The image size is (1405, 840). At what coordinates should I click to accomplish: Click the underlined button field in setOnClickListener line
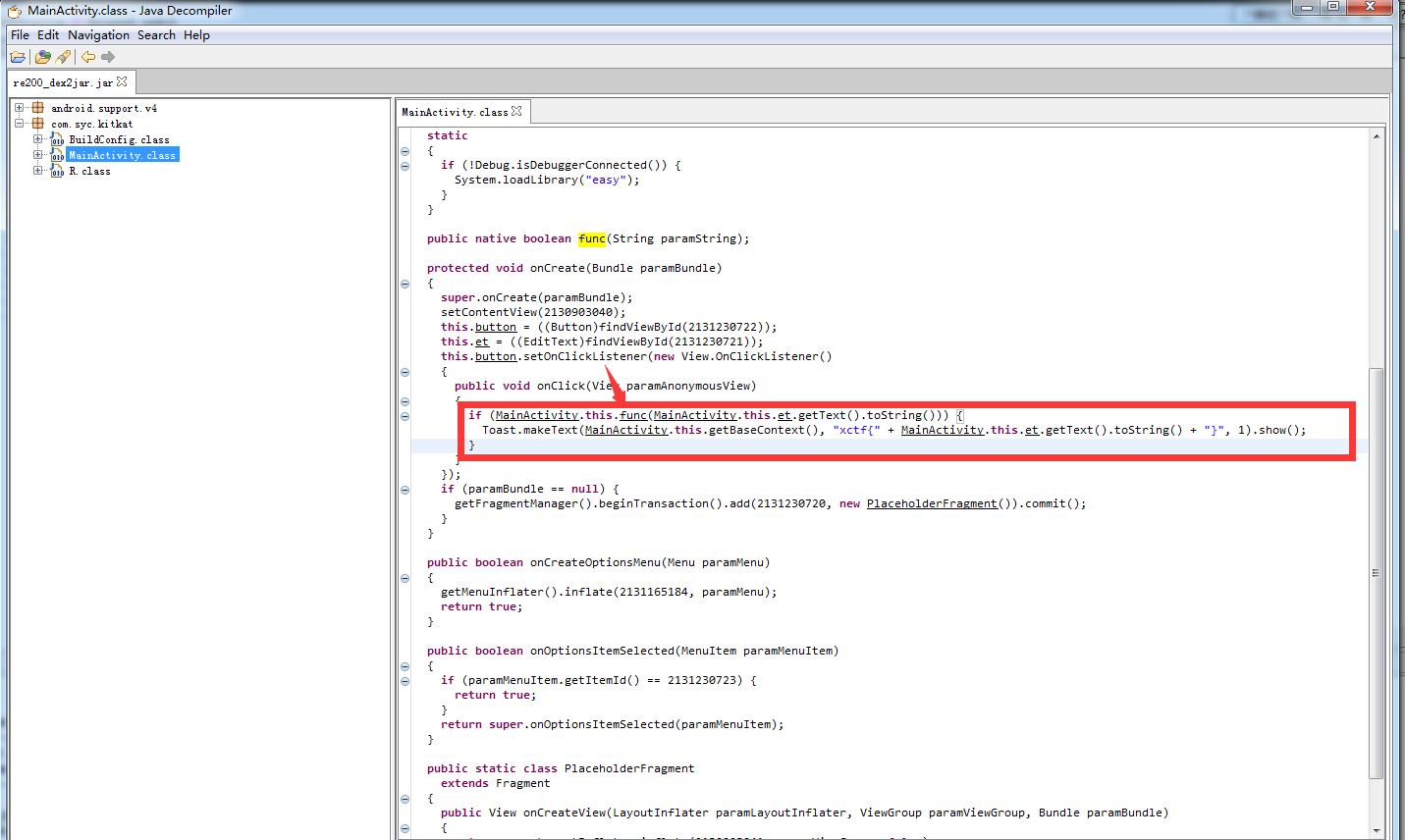(495, 356)
